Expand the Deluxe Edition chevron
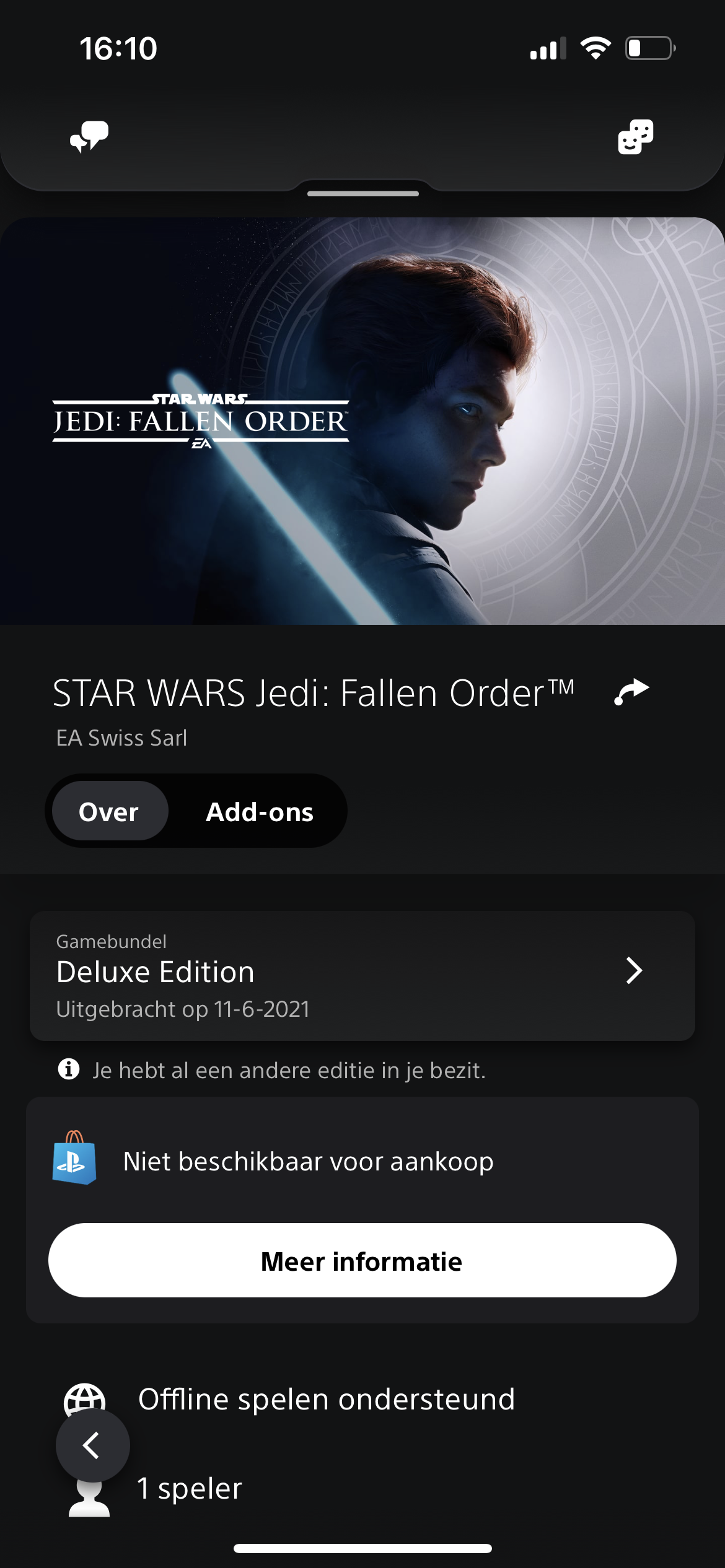This screenshot has width=725, height=1568. click(634, 970)
